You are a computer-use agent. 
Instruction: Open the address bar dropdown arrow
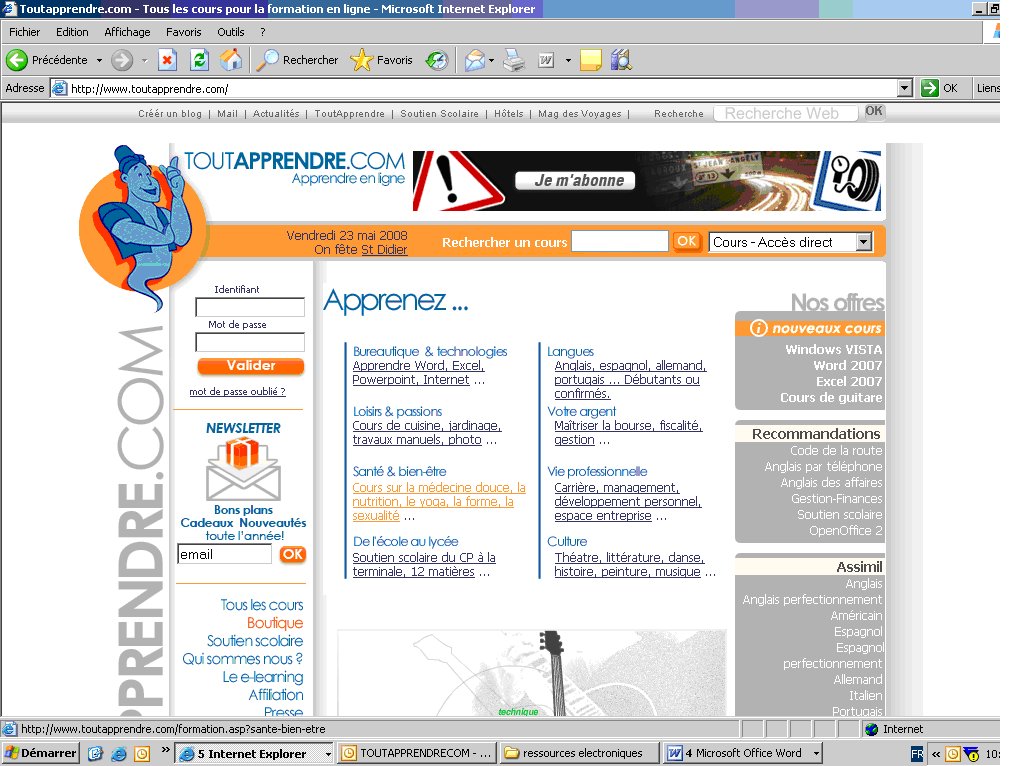[904, 88]
